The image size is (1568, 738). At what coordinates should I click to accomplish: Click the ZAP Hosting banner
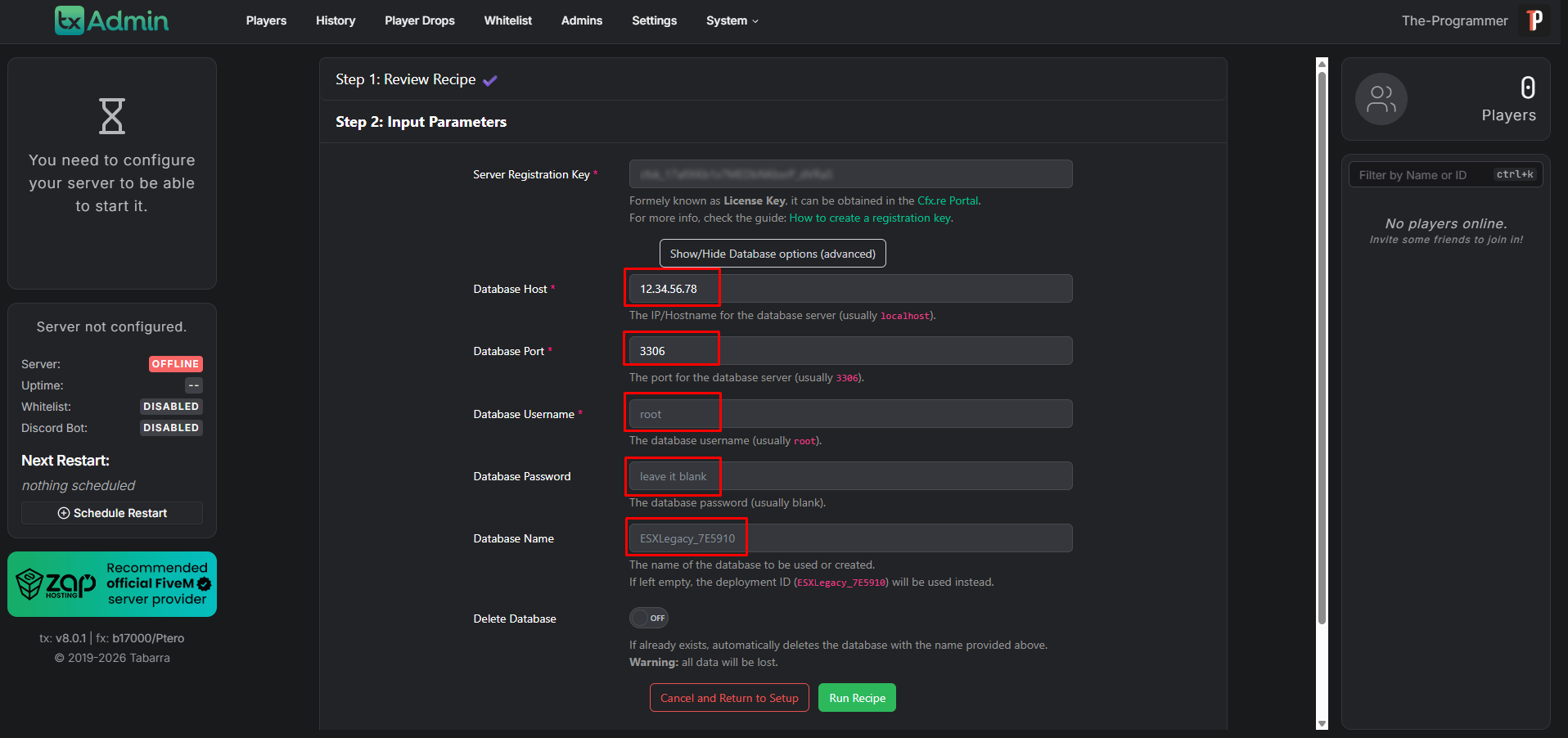pyautogui.click(x=112, y=584)
